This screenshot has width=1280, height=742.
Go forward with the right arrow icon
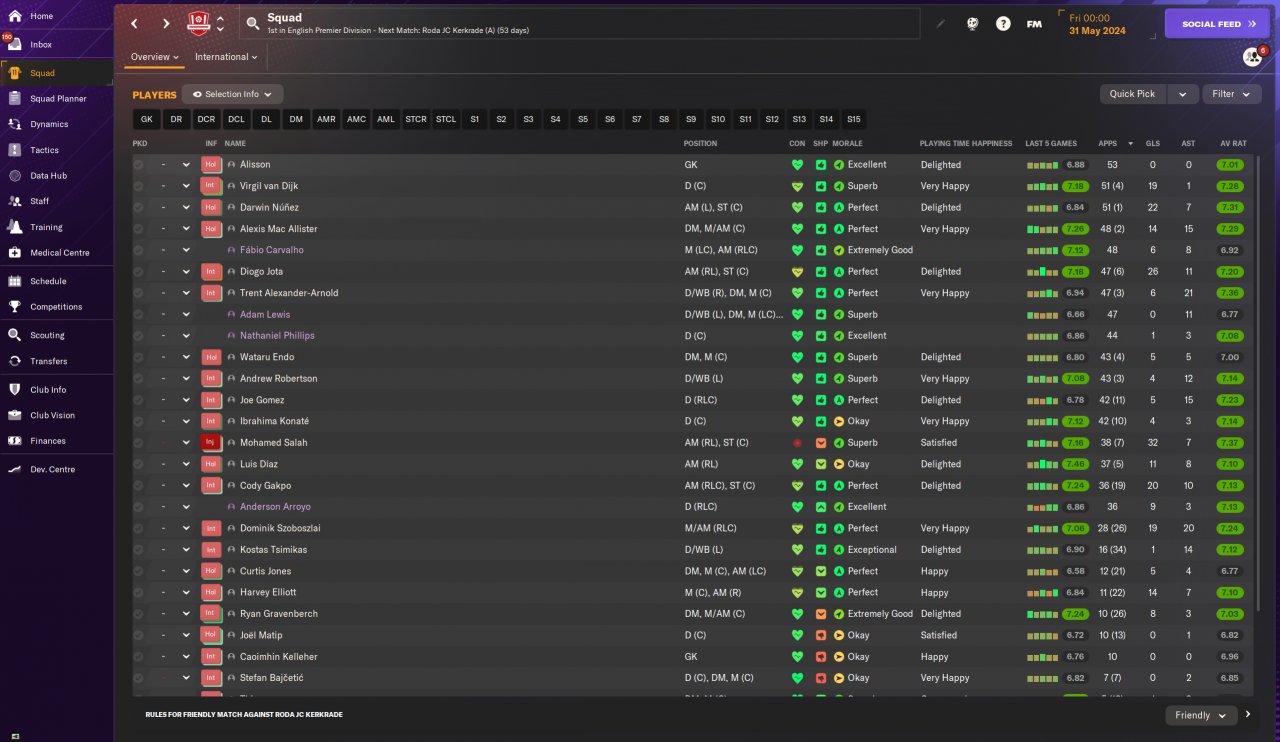[166, 23]
